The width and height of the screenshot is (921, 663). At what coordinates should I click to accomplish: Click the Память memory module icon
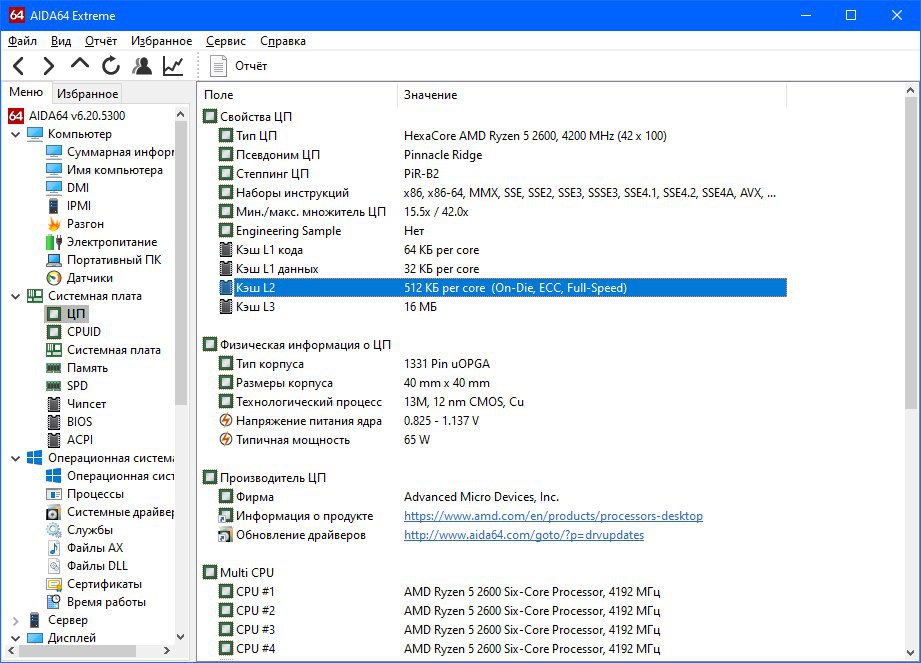coord(54,368)
